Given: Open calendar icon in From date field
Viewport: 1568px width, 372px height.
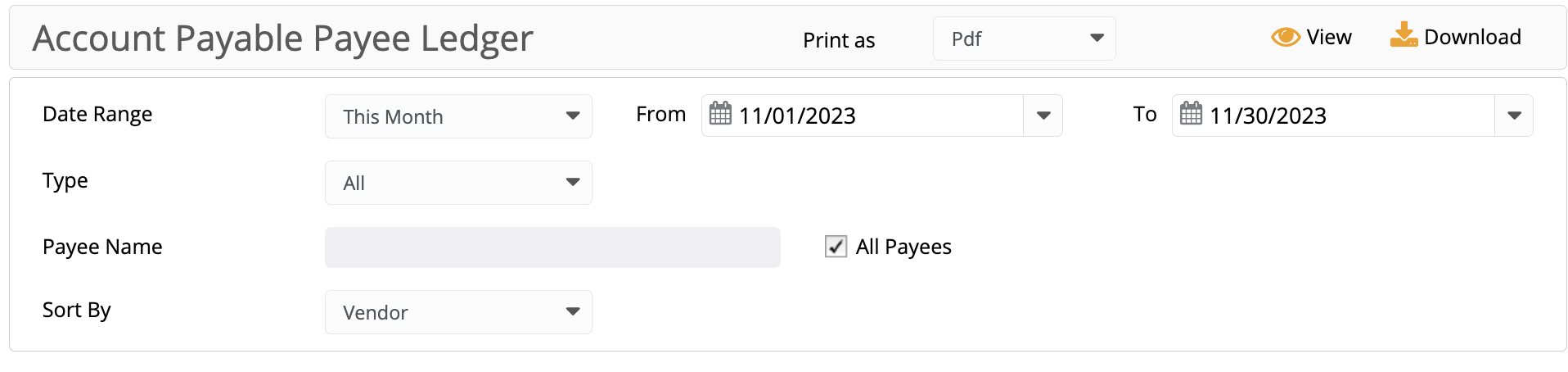Looking at the screenshot, I should [720, 113].
